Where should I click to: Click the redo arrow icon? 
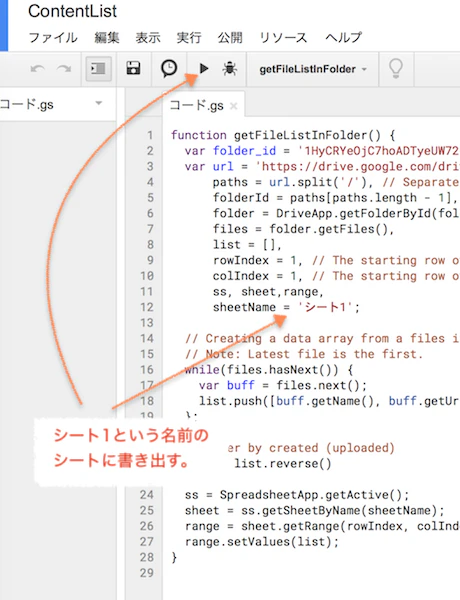point(64,69)
